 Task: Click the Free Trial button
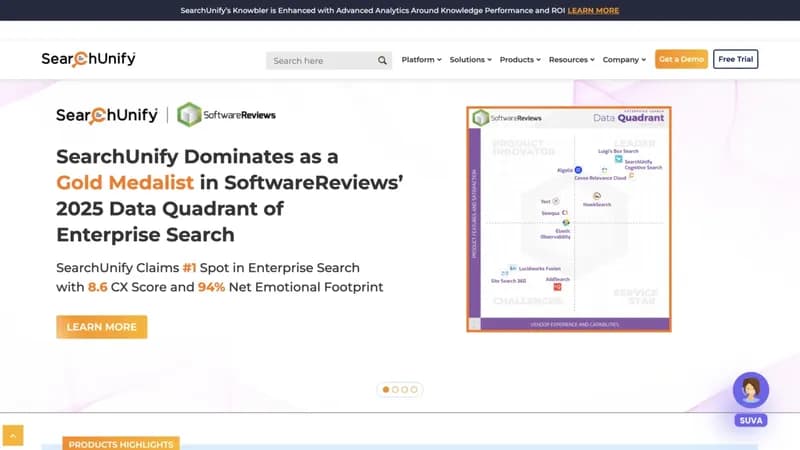tap(735, 59)
